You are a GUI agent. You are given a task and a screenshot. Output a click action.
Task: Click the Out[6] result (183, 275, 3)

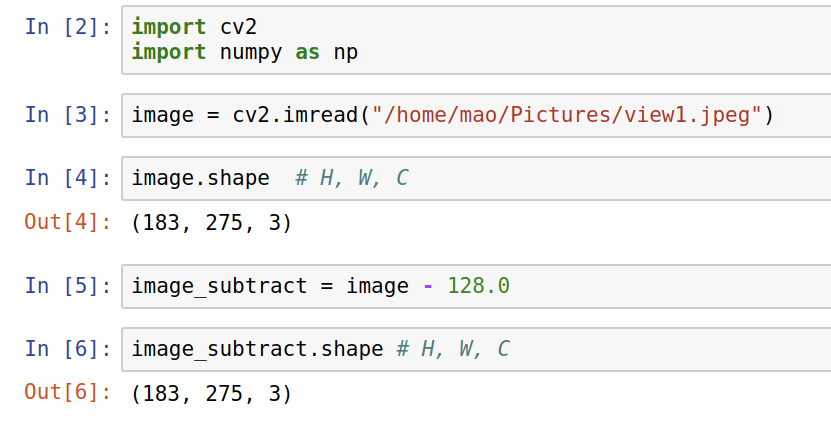(211, 394)
